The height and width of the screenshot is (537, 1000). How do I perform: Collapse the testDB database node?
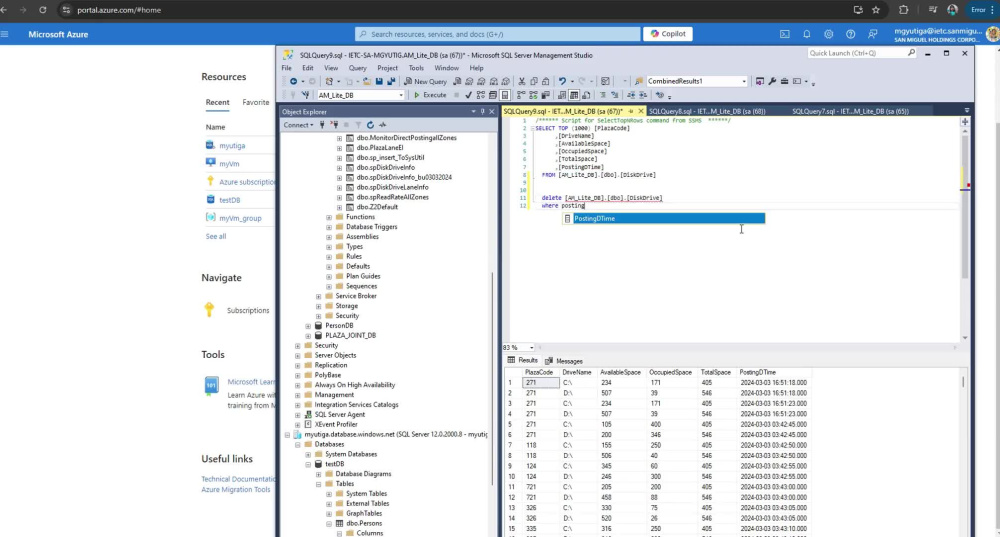[x=308, y=464]
